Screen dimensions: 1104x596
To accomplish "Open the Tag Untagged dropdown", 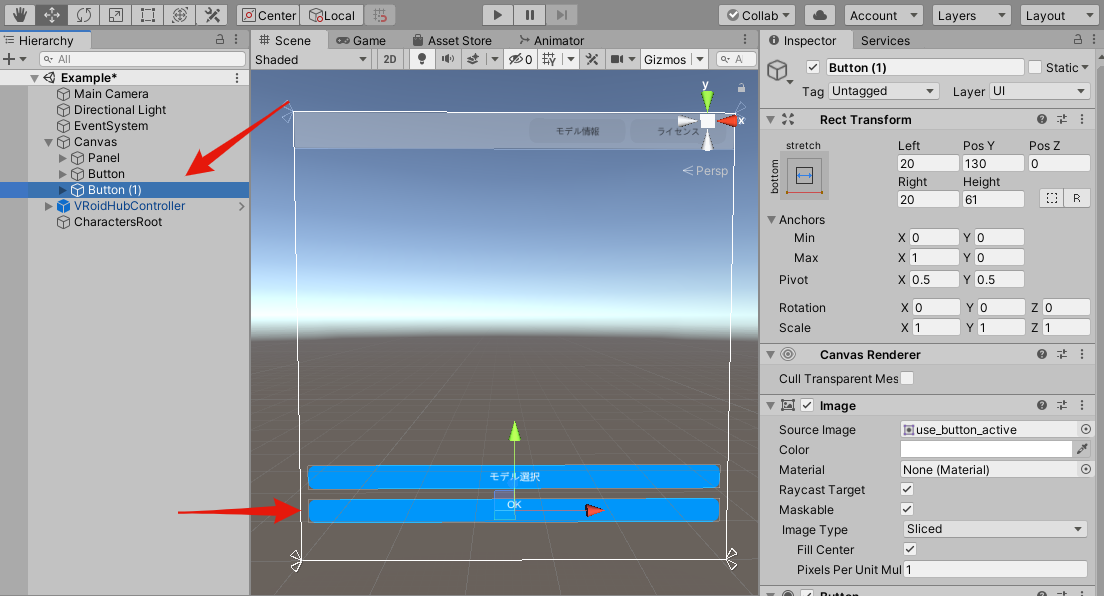I will pos(883,91).
